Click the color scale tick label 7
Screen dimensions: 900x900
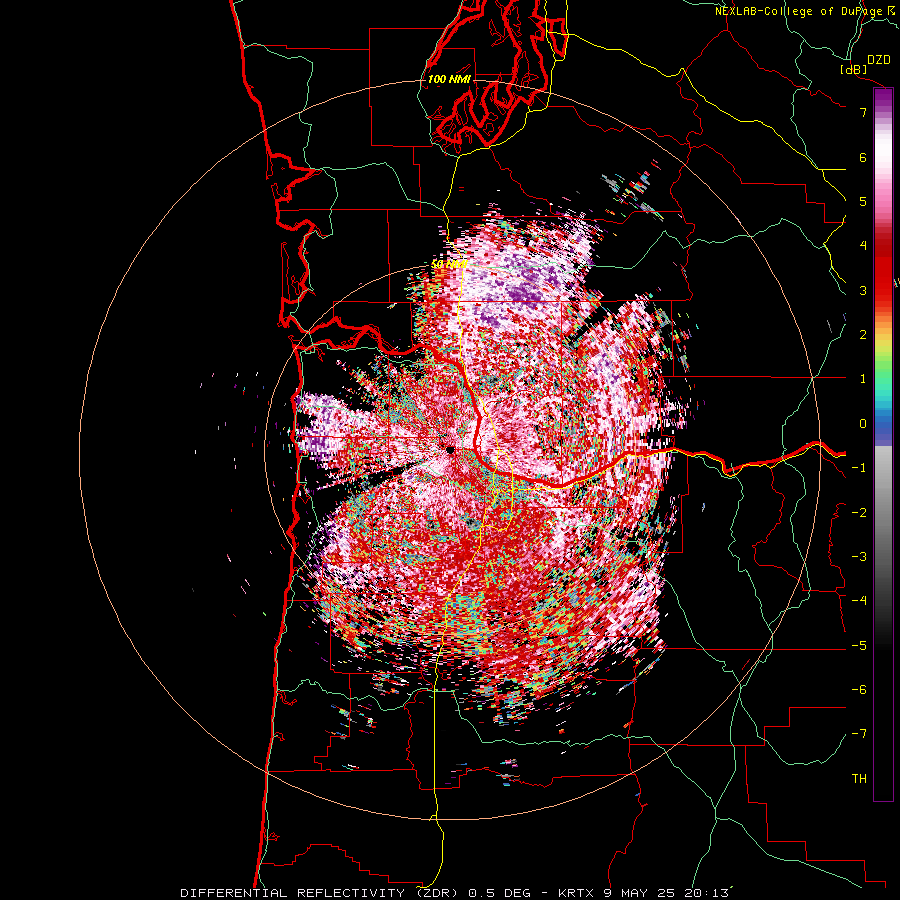coord(863,112)
